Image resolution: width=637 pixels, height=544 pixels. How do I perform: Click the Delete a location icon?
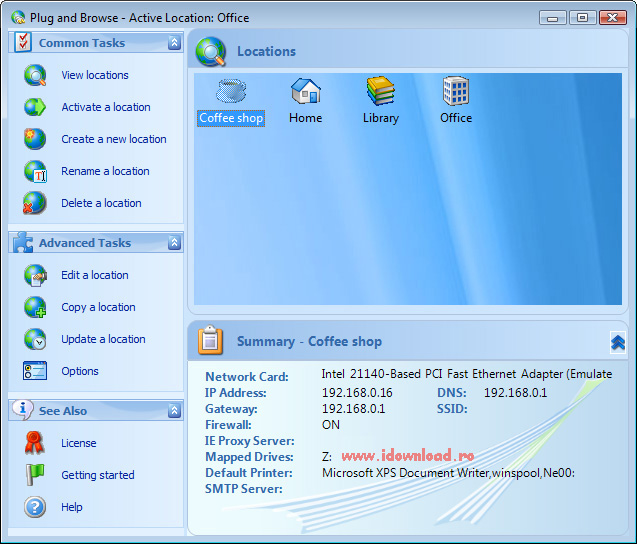tap(35, 203)
